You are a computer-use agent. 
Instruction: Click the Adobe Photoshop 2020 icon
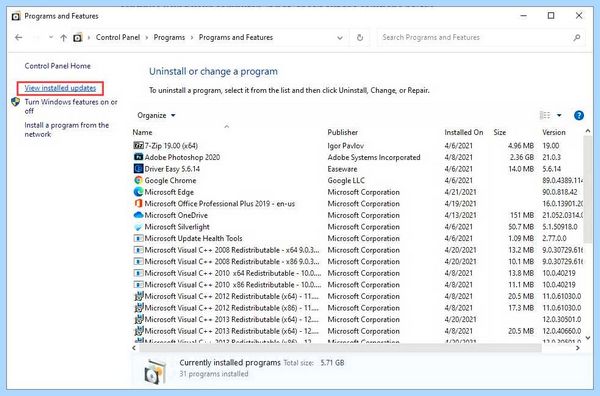click(138, 157)
